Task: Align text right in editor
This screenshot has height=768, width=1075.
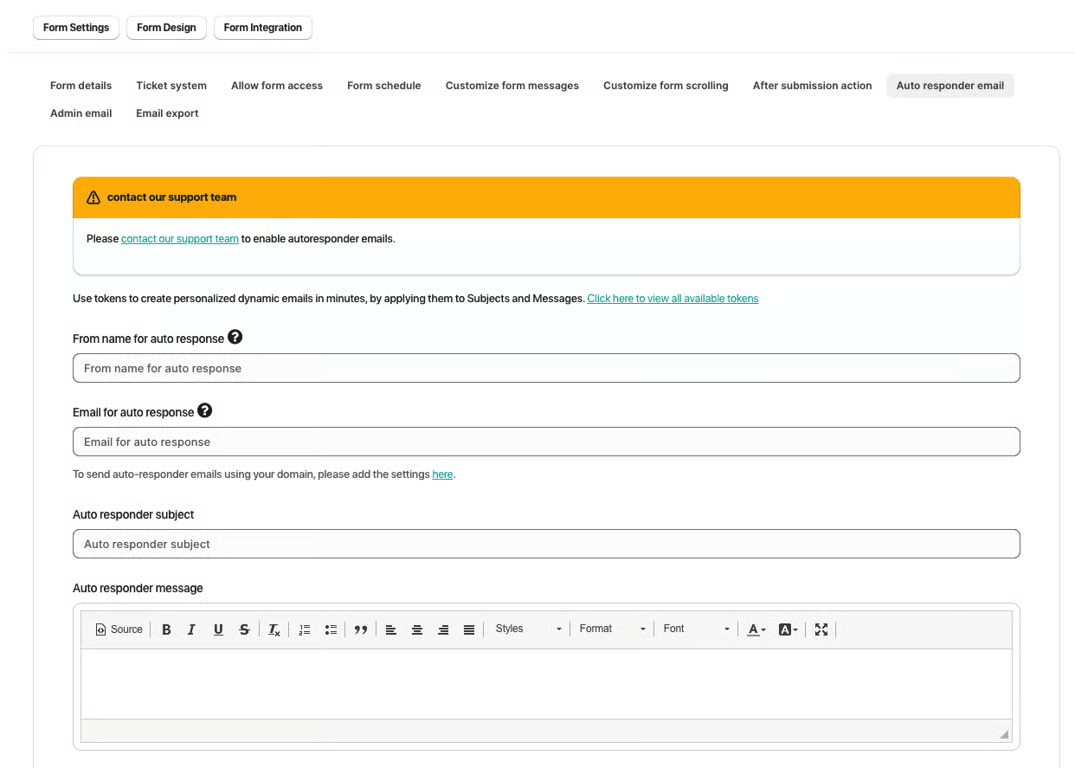Action: click(x=443, y=629)
